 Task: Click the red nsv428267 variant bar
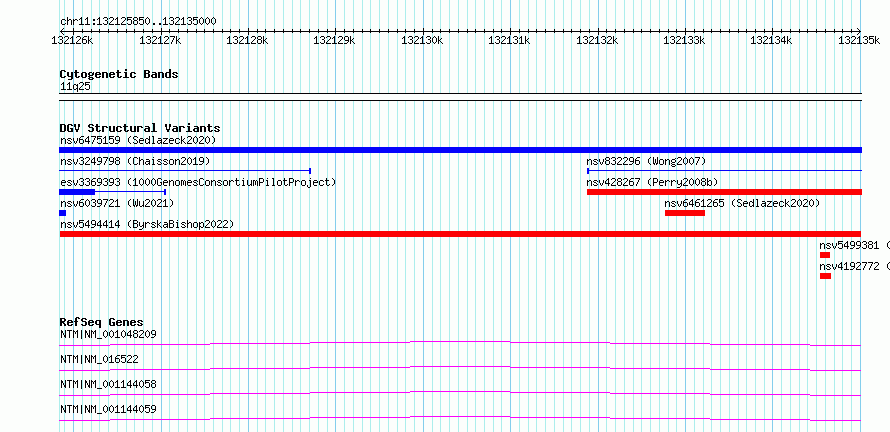coord(724,192)
